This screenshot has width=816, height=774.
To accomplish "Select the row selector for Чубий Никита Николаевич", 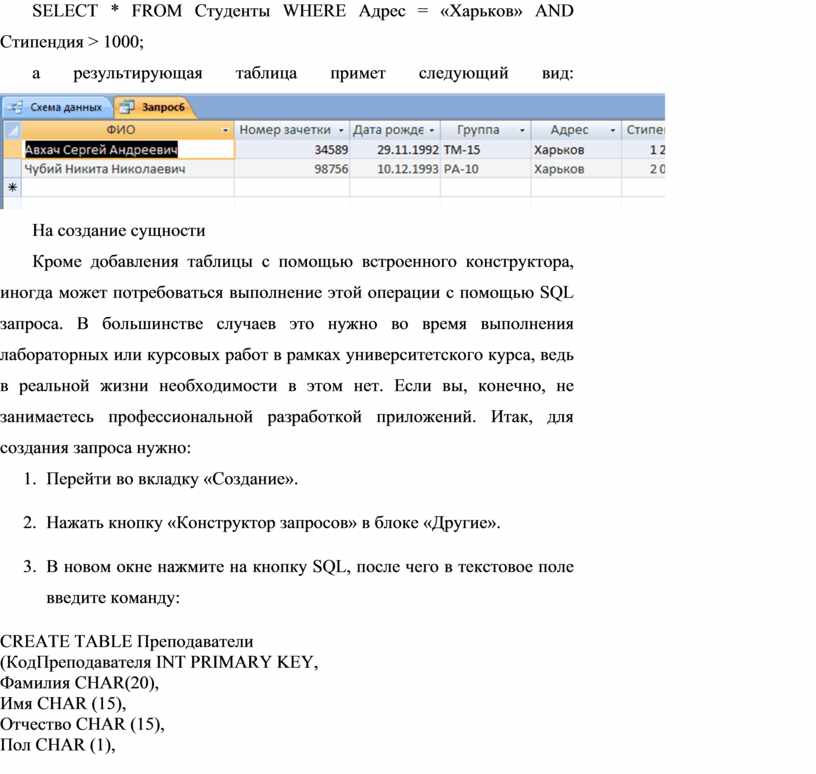I will point(12,169).
